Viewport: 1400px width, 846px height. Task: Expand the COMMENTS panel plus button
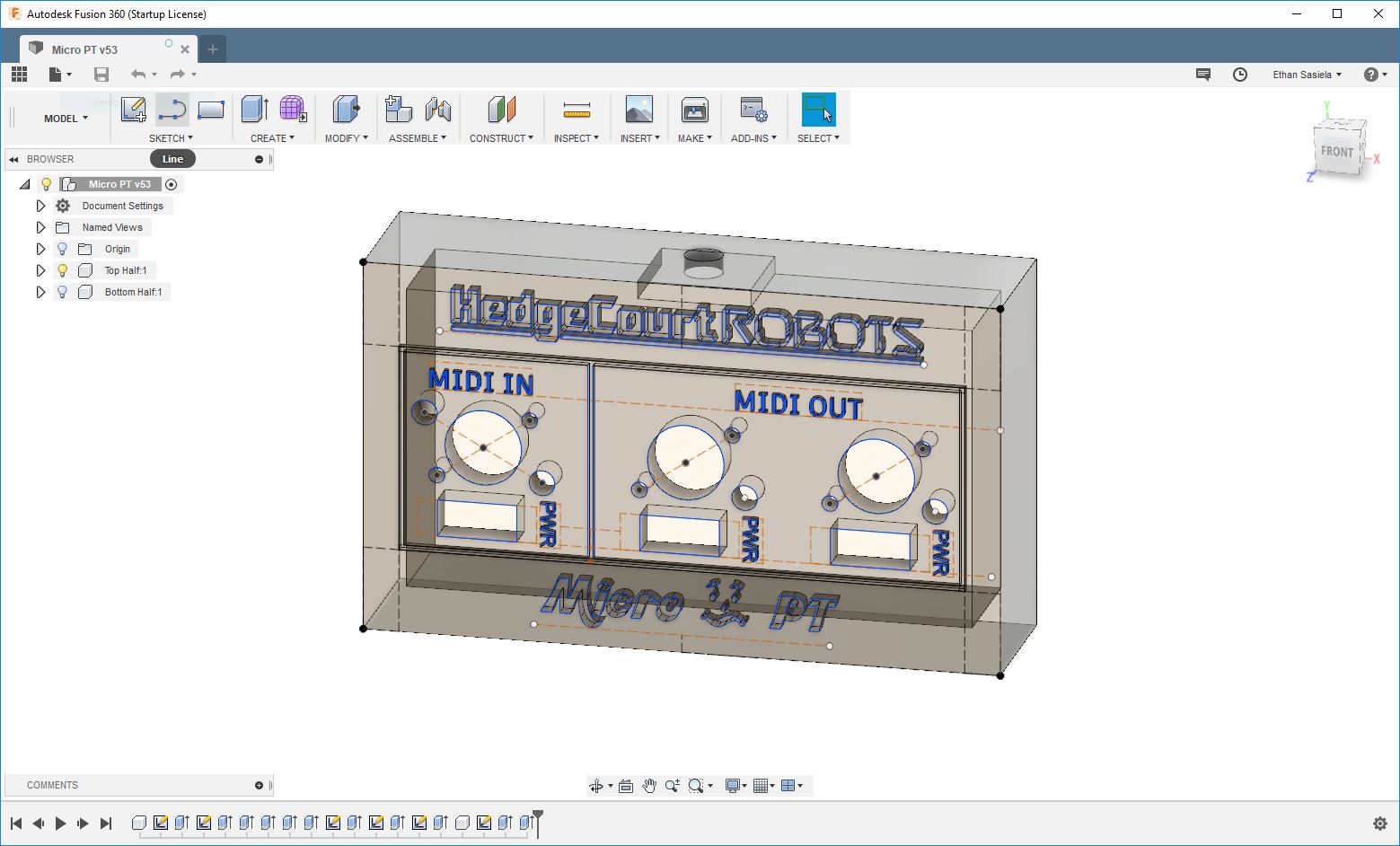(x=259, y=785)
